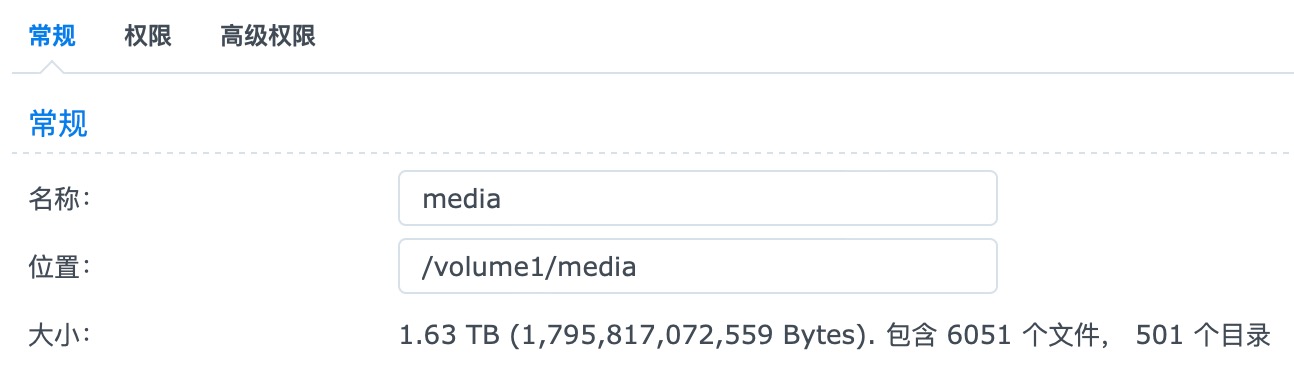Click the 位置 label
Viewport: 1294px width, 368px height.
click(x=59, y=266)
